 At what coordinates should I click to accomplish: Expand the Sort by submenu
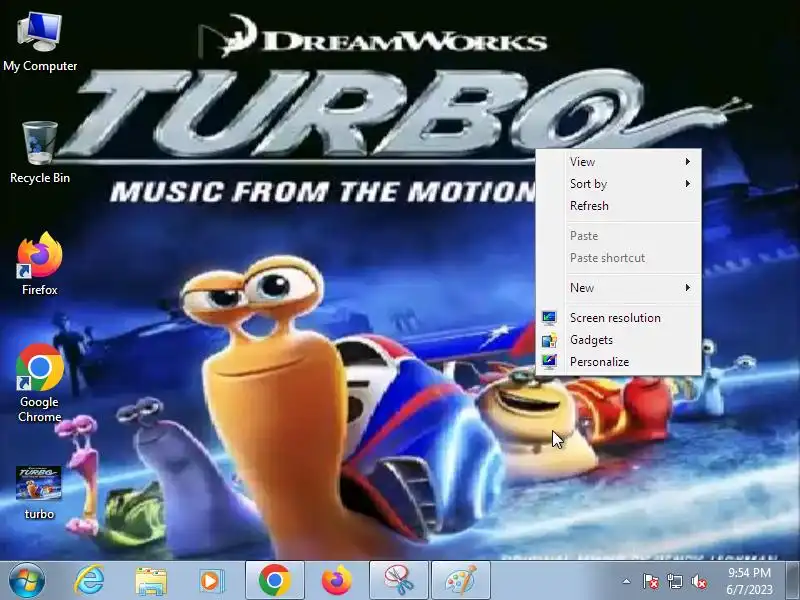coord(618,184)
